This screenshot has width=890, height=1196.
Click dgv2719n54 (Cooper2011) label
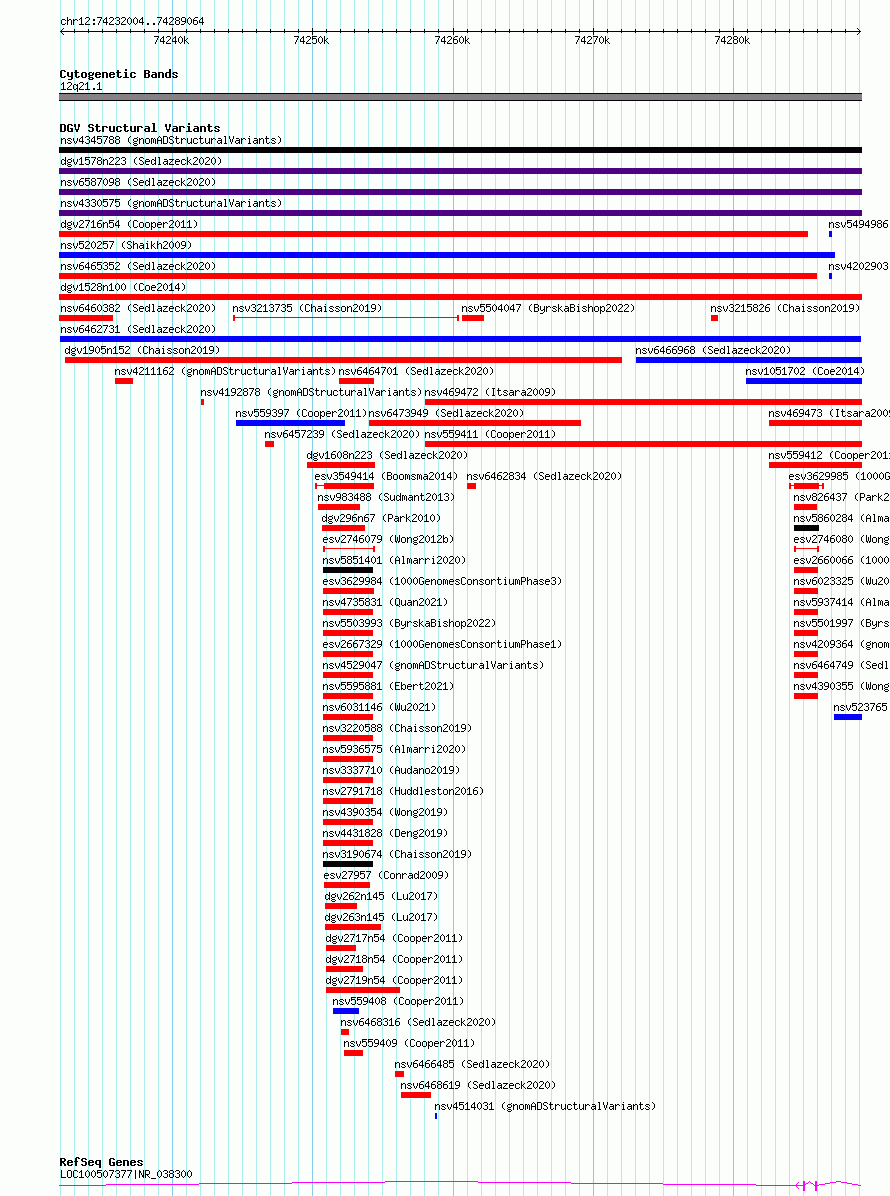coord(394,981)
